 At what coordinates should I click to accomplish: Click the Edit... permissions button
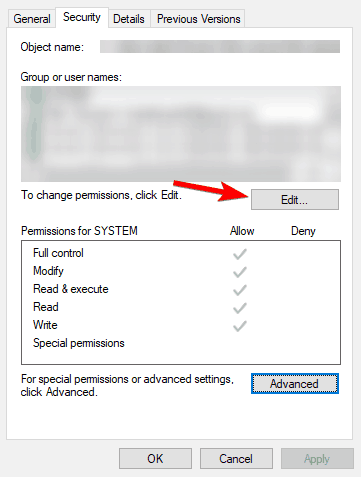[295, 200]
